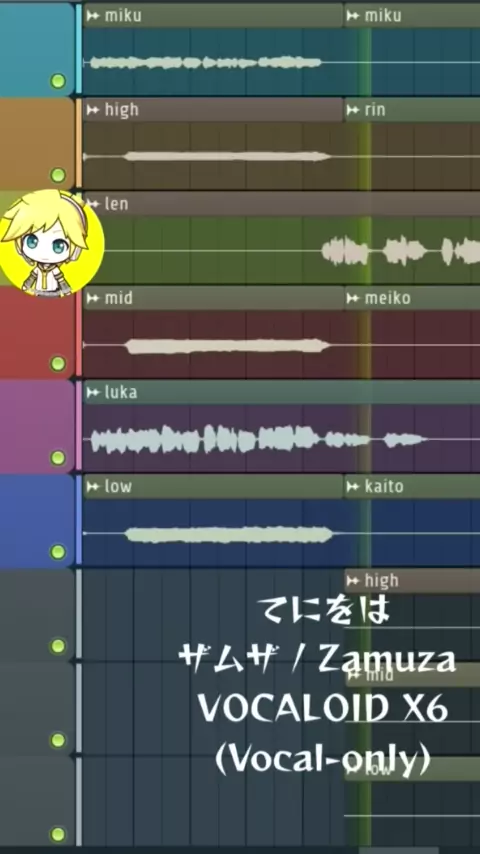Toggle mute LED on the orange high track
The width and height of the screenshot is (480, 854).
58,175
